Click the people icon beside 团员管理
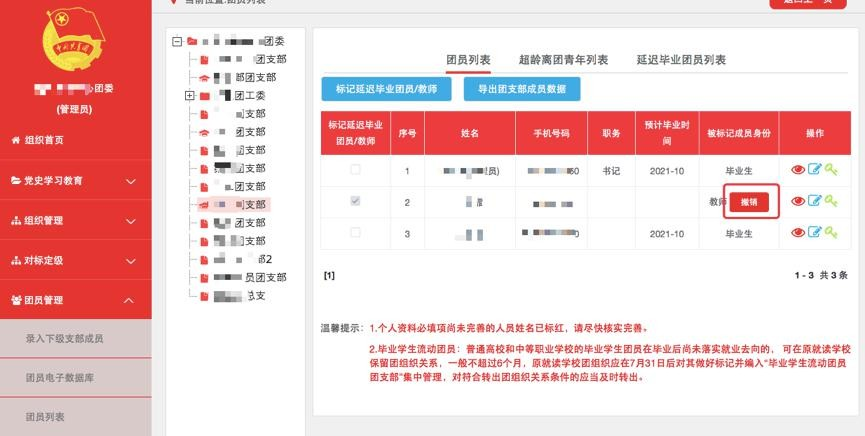The width and height of the screenshot is (865, 436). pyautogui.click(x=15, y=300)
